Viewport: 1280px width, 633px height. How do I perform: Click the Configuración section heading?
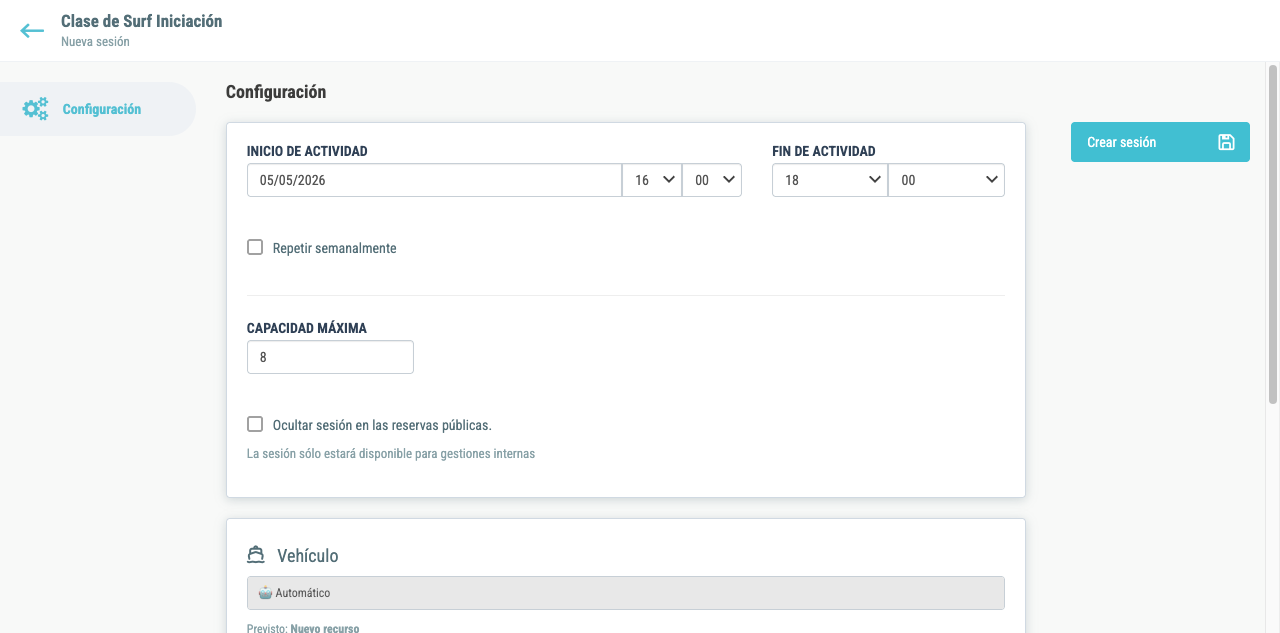pos(276,92)
